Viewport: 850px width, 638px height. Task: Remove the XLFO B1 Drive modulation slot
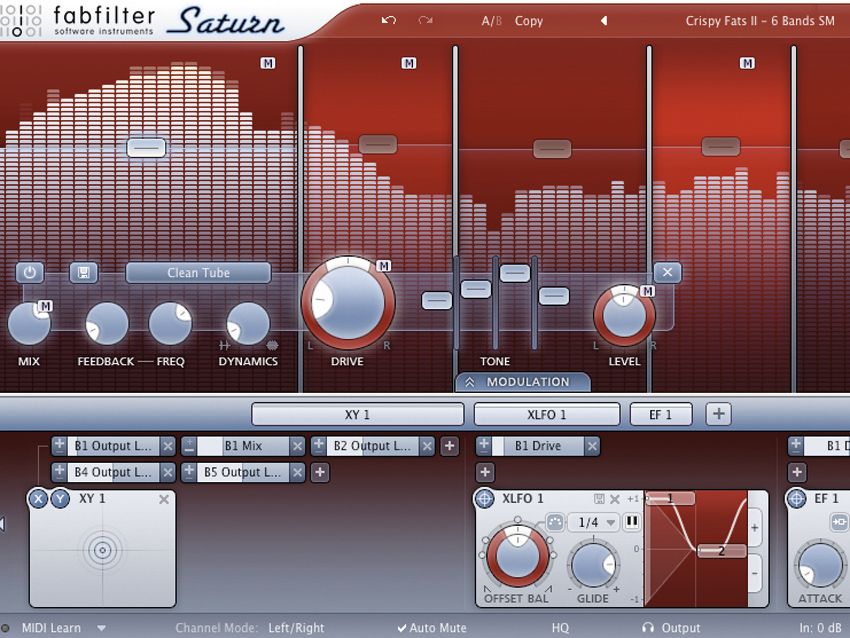click(592, 446)
